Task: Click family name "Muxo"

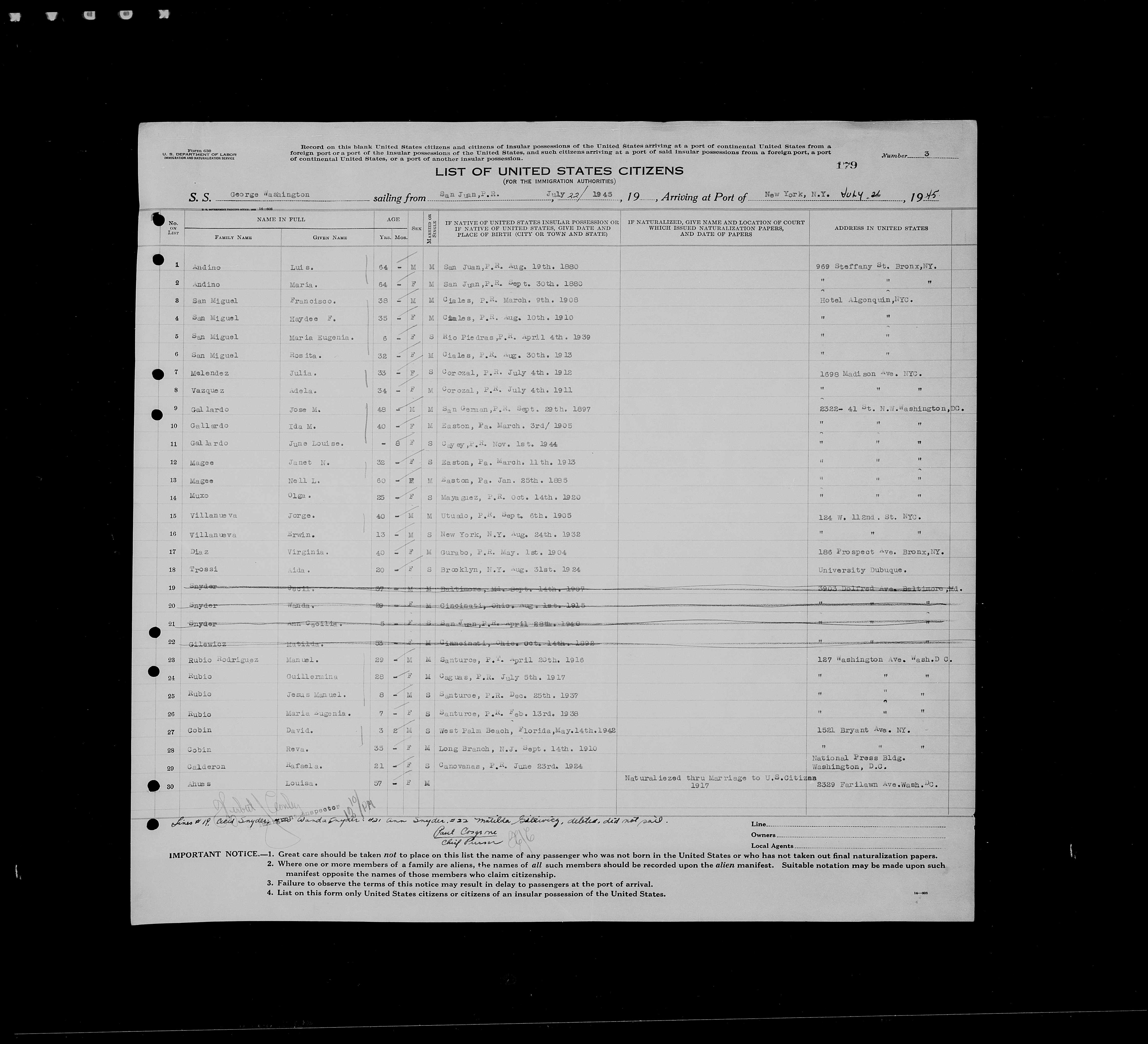Action: click(199, 496)
